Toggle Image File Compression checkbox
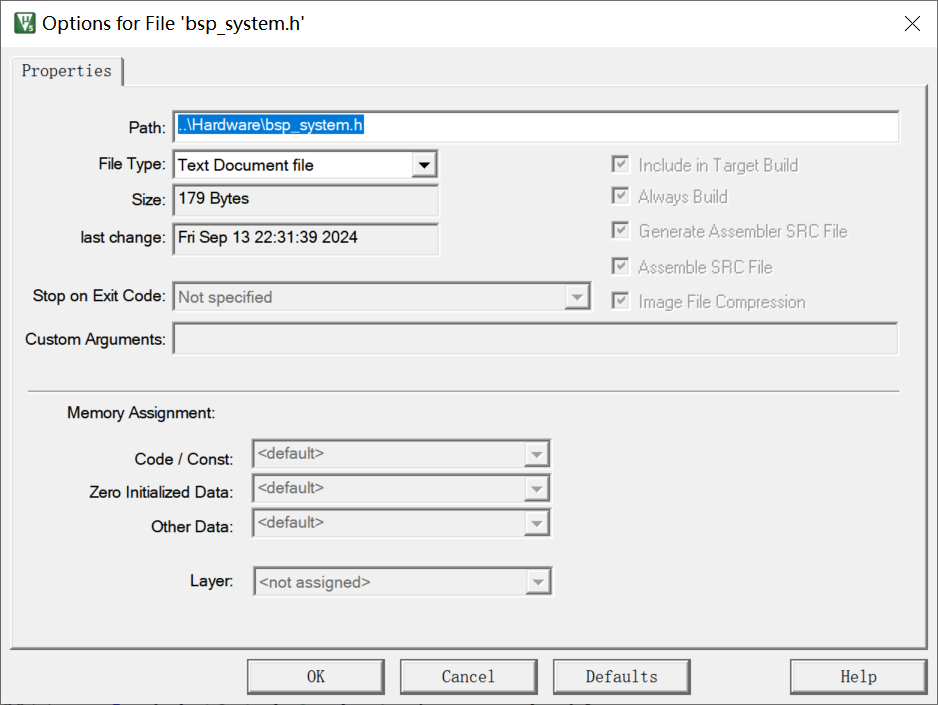The width and height of the screenshot is (938, 705). (621, 301)
